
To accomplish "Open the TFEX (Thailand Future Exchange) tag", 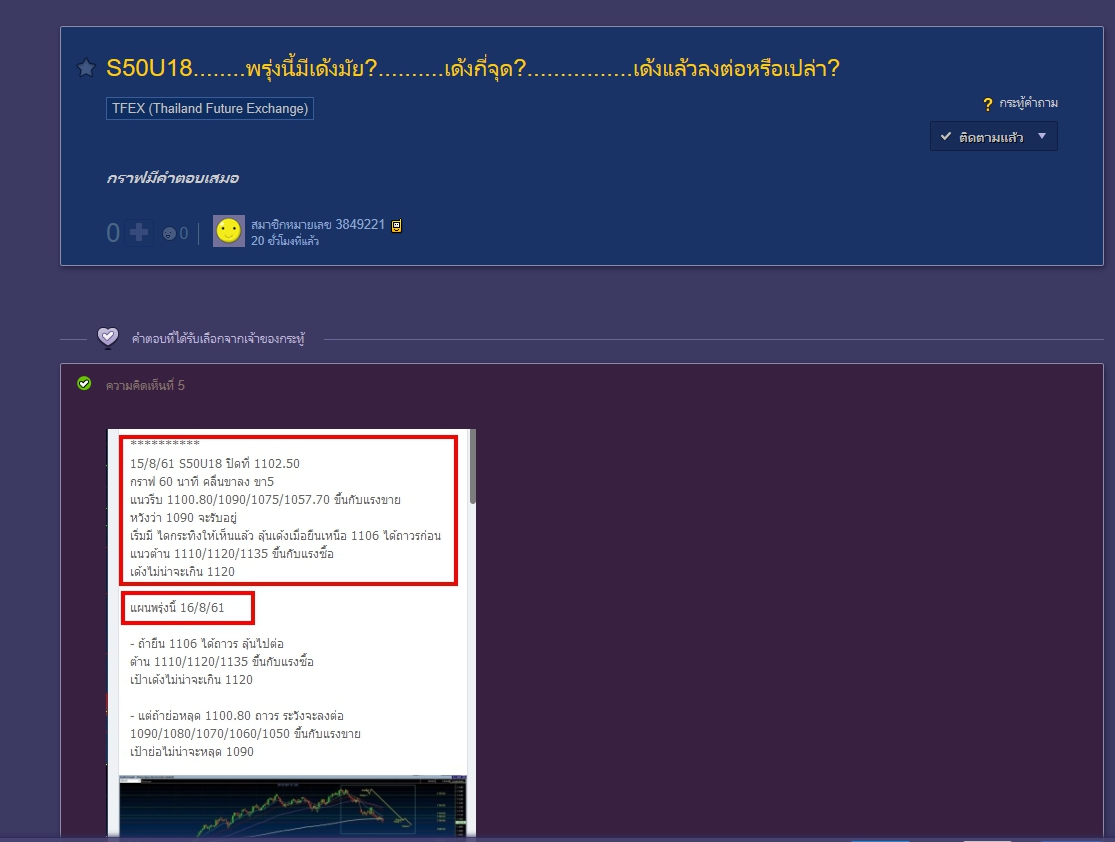I will (x=210, y=108).
